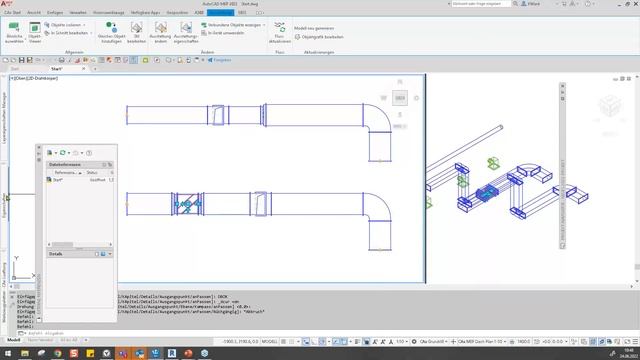The width and height of the screenshot is (640, 360).
Task: Switch to the Modell layout tab
Action: click(x=13, y=340)
